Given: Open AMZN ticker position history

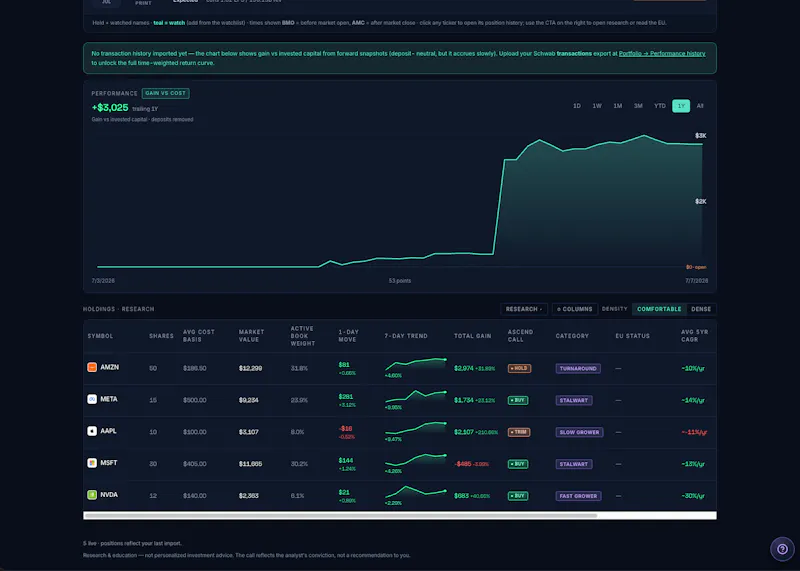Looking at the screenshot, I should point(110,367).
